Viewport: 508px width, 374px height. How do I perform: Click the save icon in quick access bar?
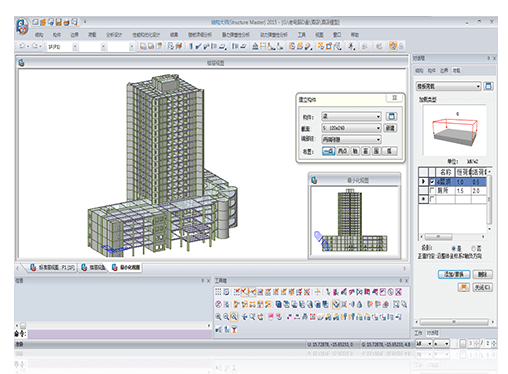(59, 22)
